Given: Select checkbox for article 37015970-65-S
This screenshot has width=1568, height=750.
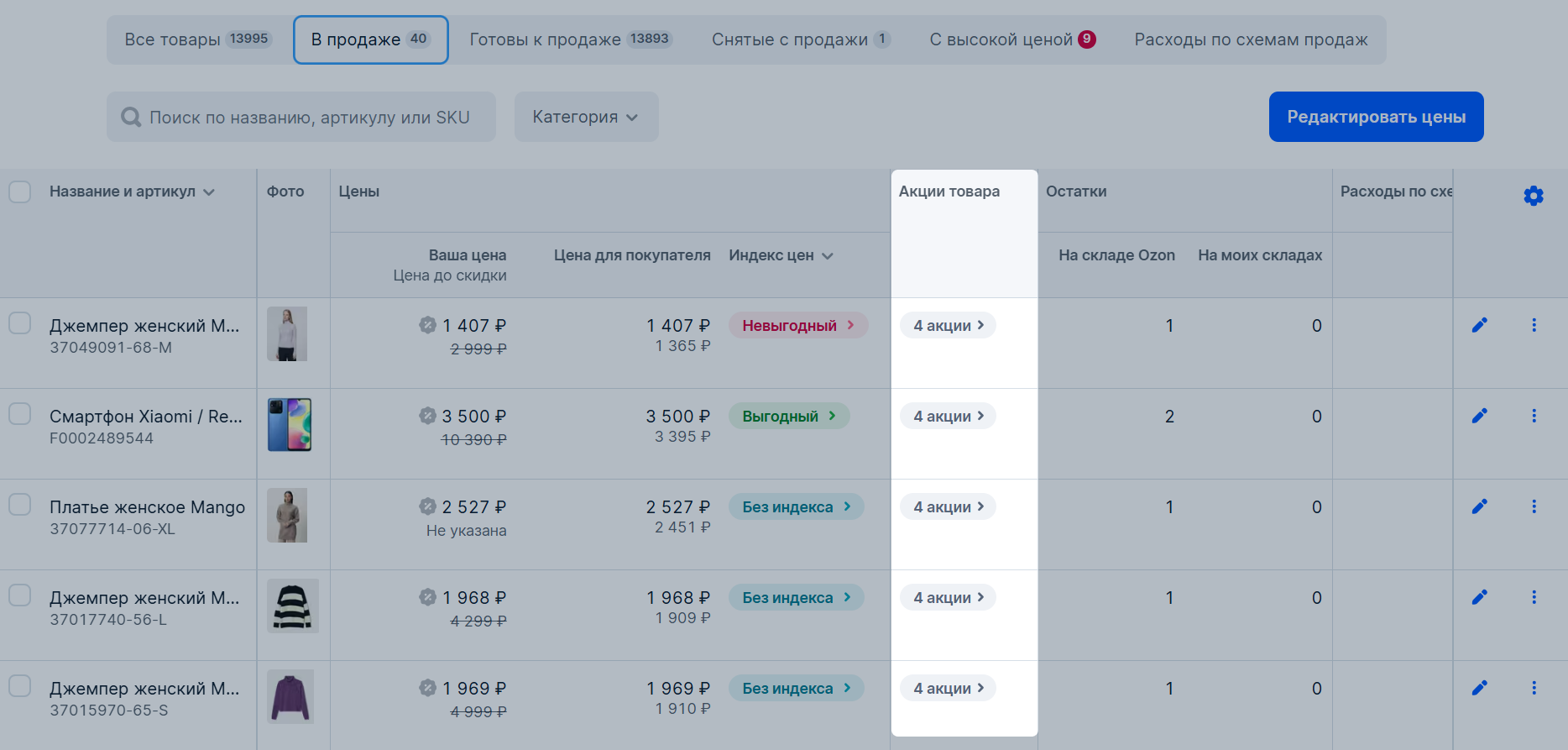Looking at the screenshot, I should pyautogui.click(x=20, y=686).
